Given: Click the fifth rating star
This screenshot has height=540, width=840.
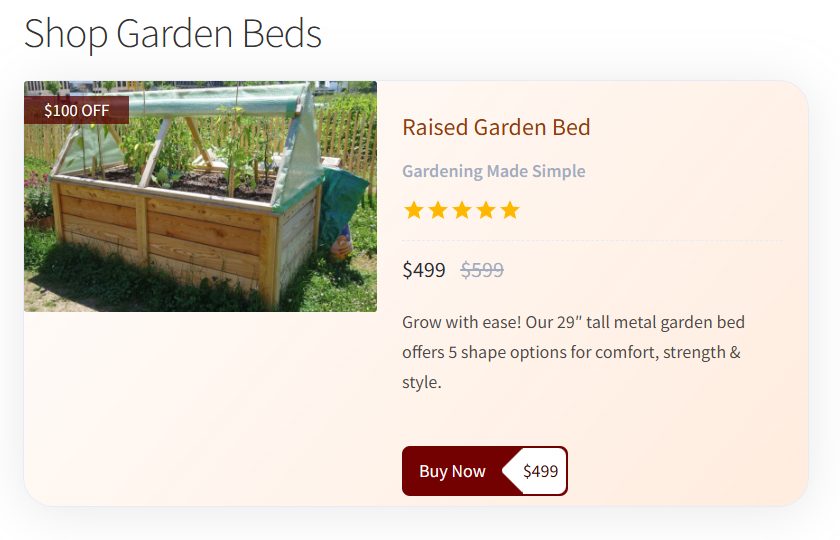Looking at the screenshot, I should click(x=510, y=211).
